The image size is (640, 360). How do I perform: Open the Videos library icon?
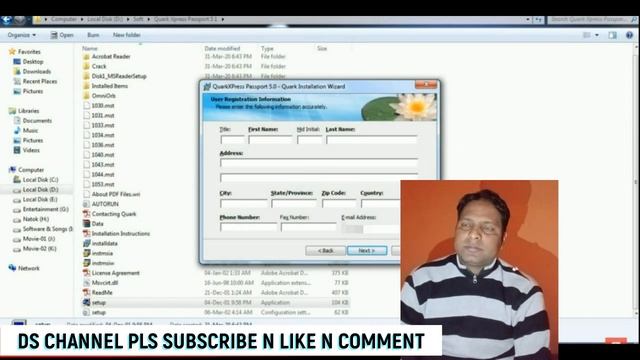(17, 150)
